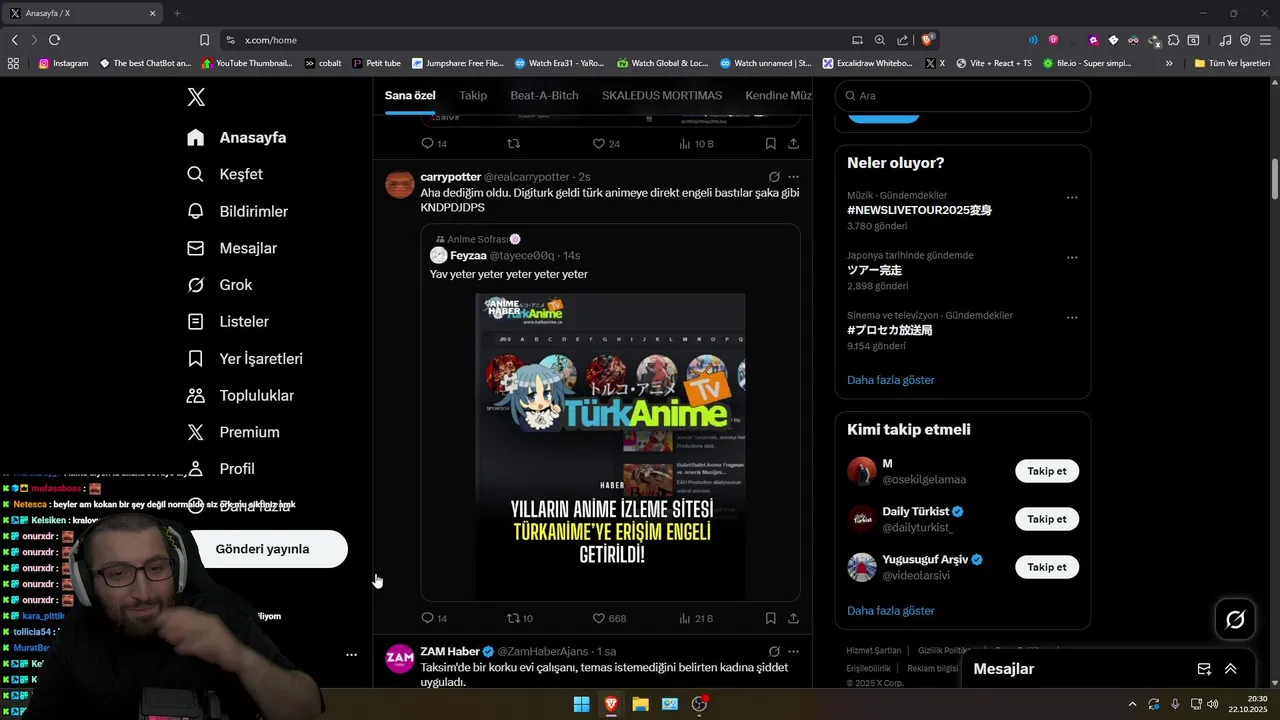Image resolution: width=1280 pixels, height=720 pixels.
Task: Open Grok explain on carrypotter post
Action: [774, 177]
